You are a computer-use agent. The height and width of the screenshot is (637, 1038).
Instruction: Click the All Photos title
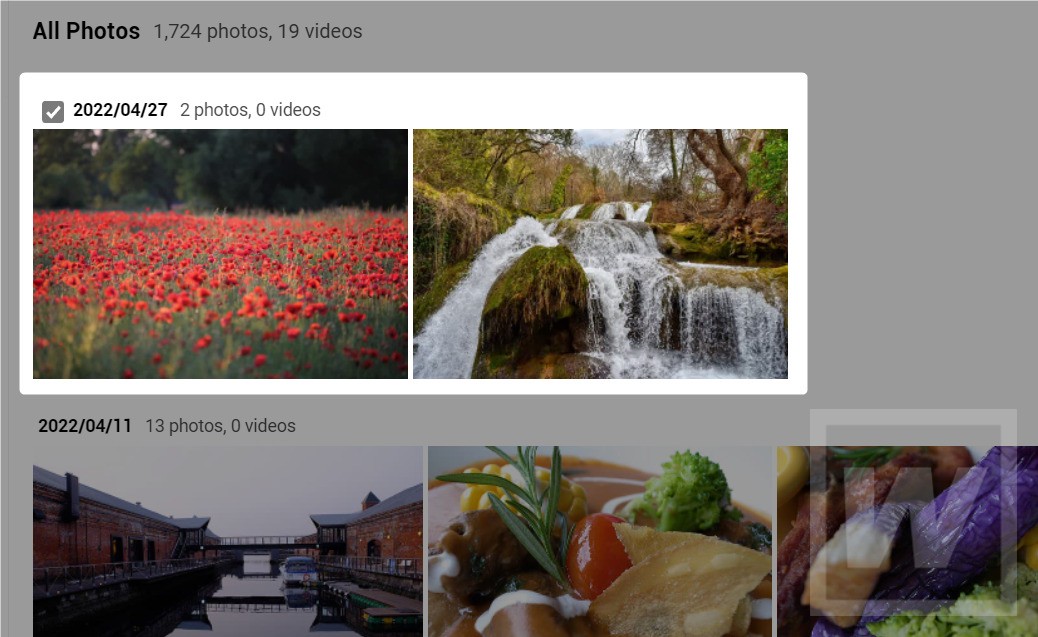tap(87, 31)
